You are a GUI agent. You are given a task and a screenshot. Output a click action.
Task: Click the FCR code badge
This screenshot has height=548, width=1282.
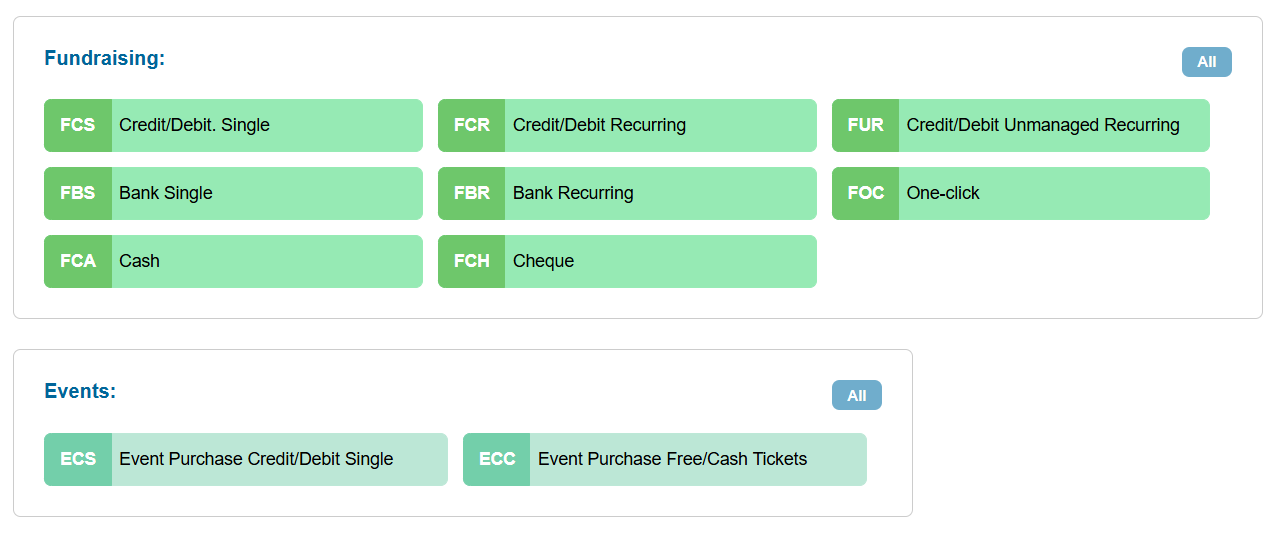pyautogui.click(x=471, y=125)
